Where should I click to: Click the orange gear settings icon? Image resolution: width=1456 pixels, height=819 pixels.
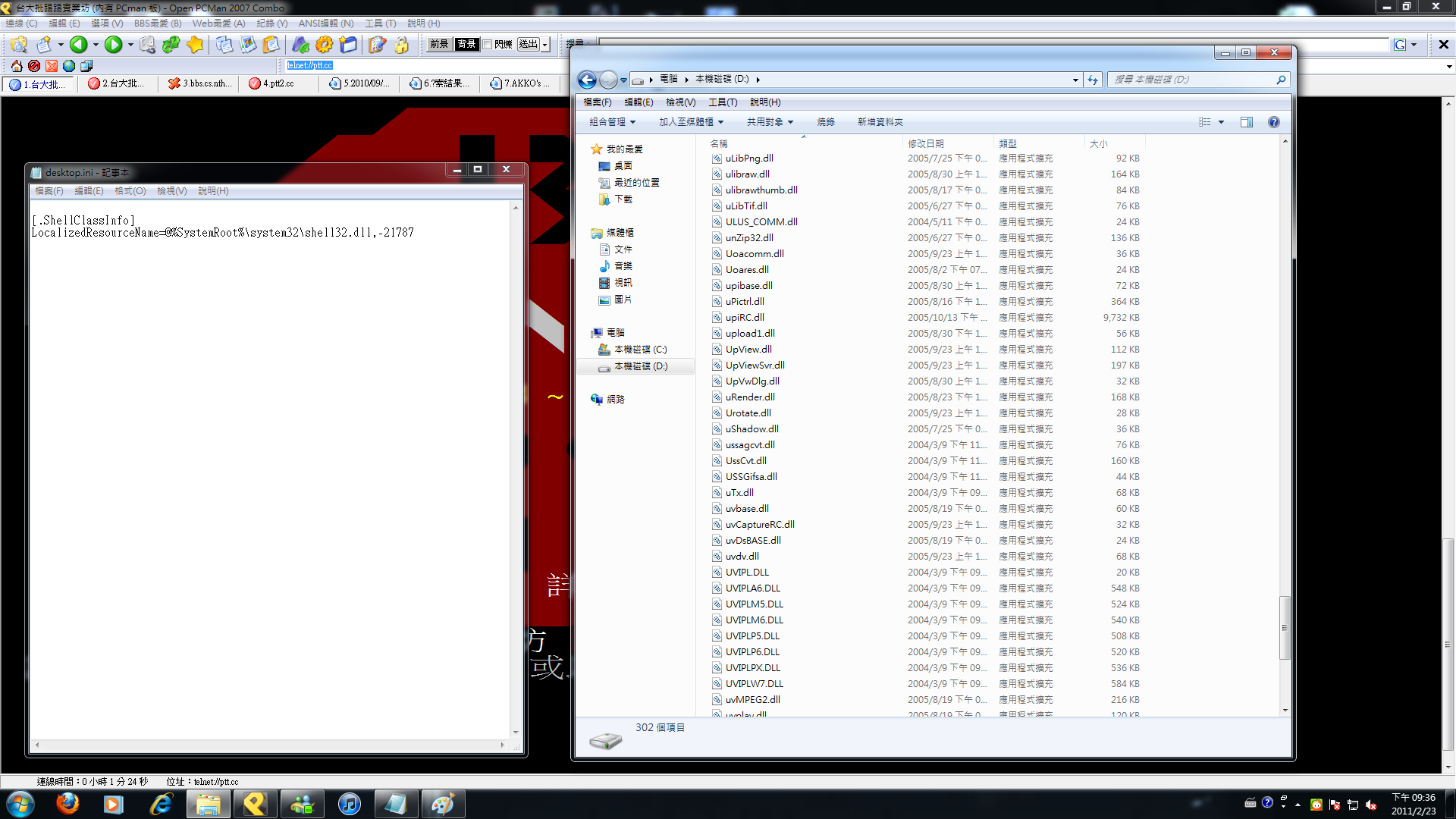coord(324,45)
